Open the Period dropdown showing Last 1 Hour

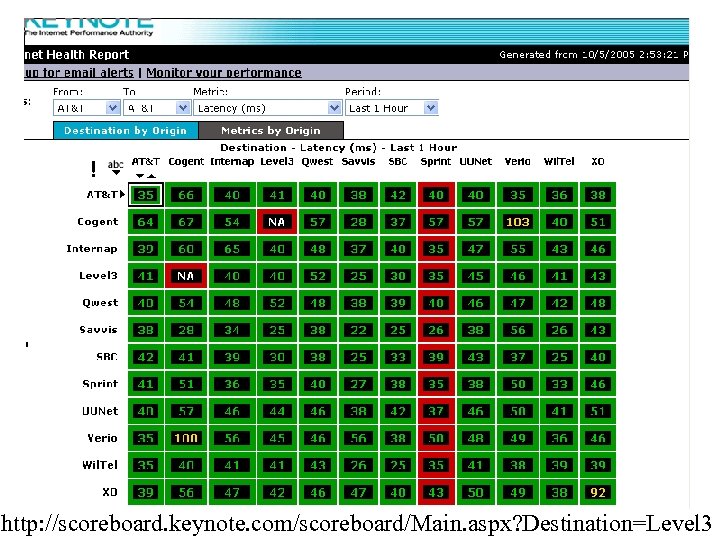(392, 108)
